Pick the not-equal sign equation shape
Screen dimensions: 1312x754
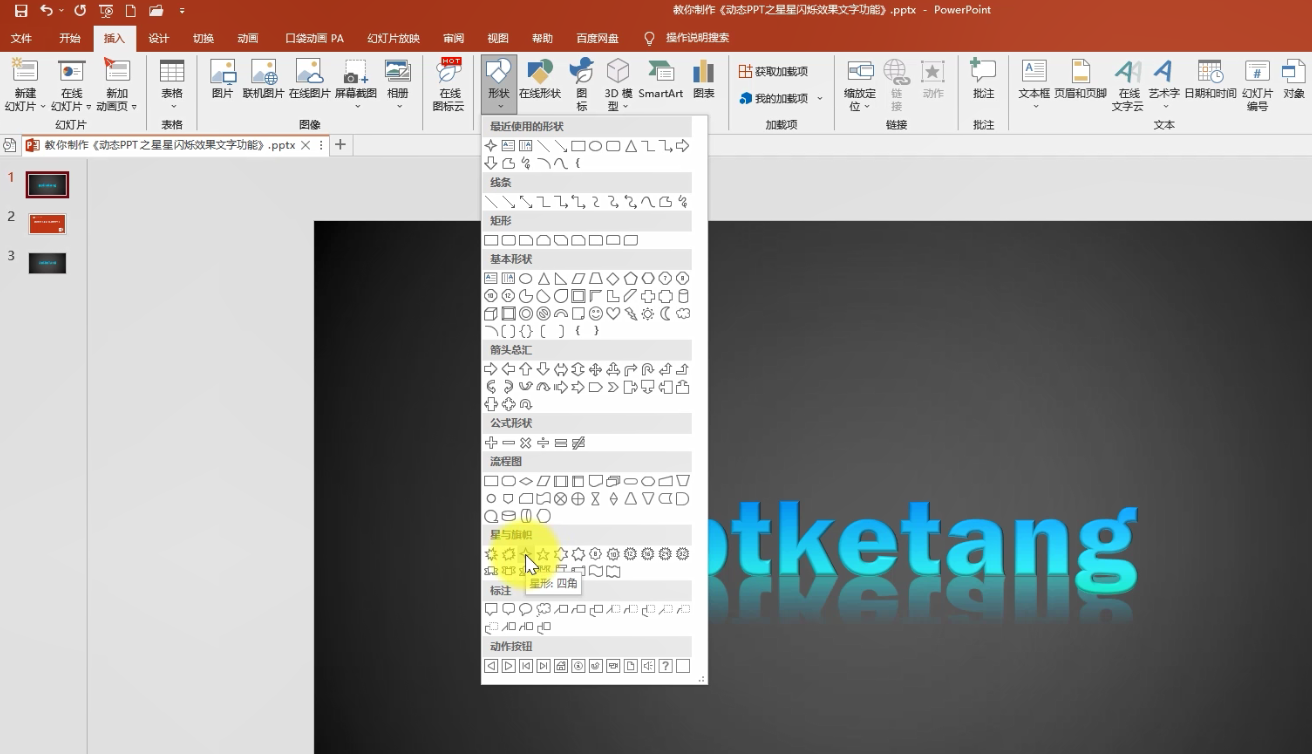578,443
